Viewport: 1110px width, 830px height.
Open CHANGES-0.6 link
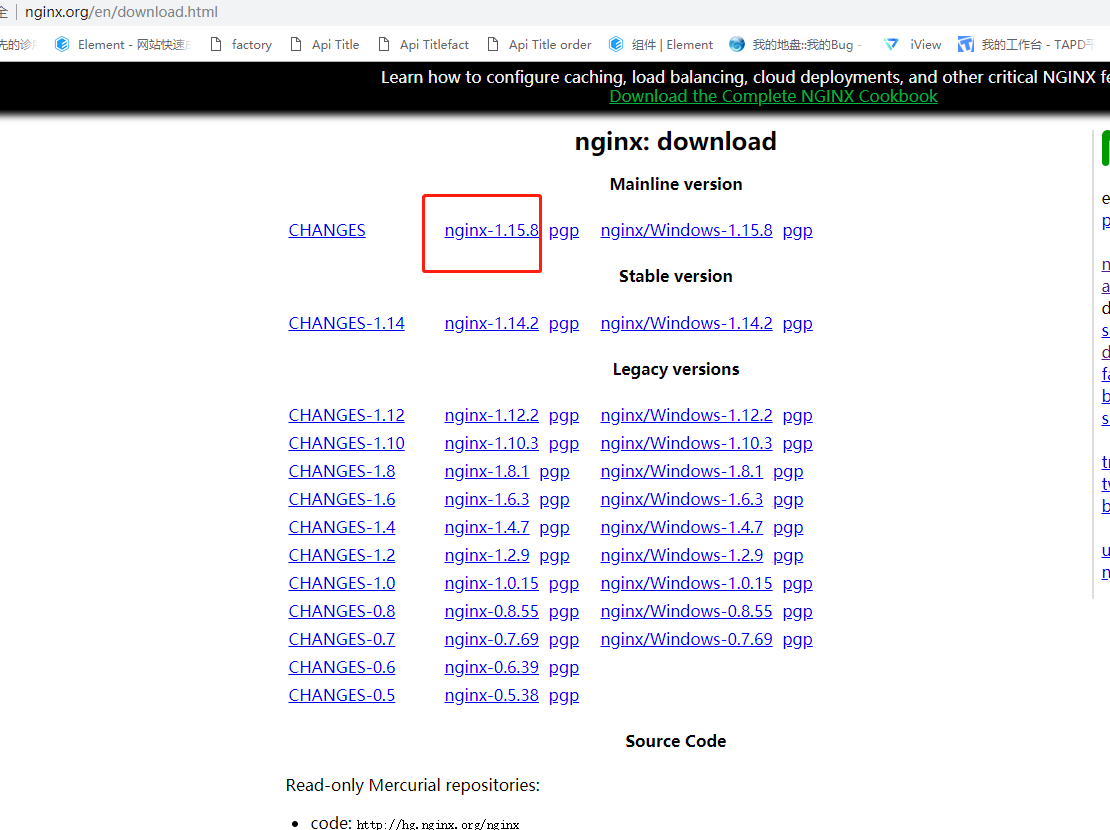pos(342,667)
